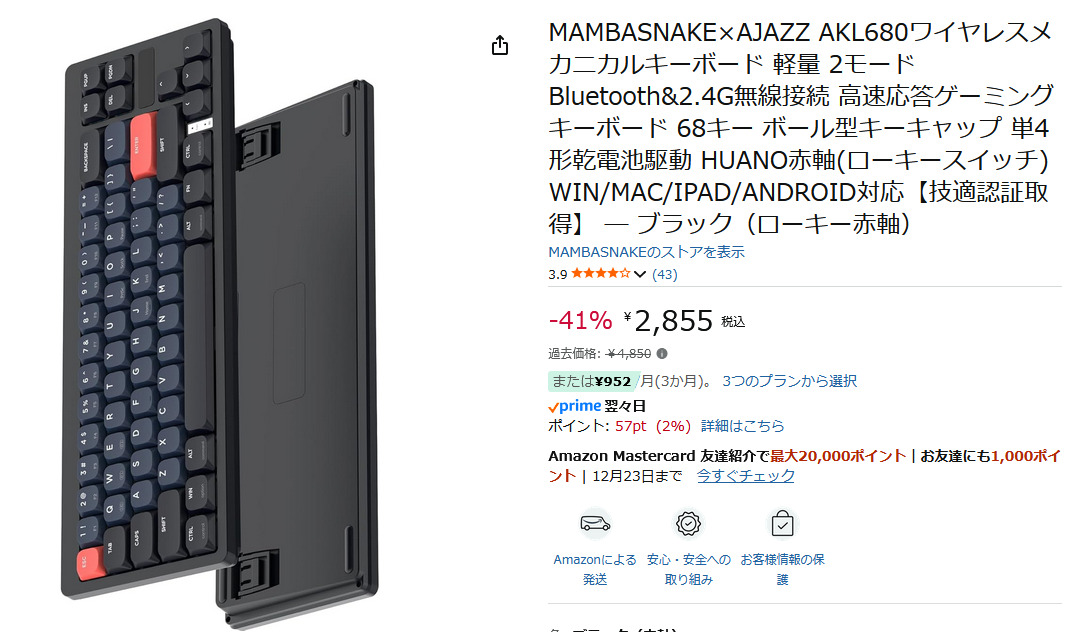
Task: Open 安心・安全への取り組み link text
Action: [x=688, y=569]
